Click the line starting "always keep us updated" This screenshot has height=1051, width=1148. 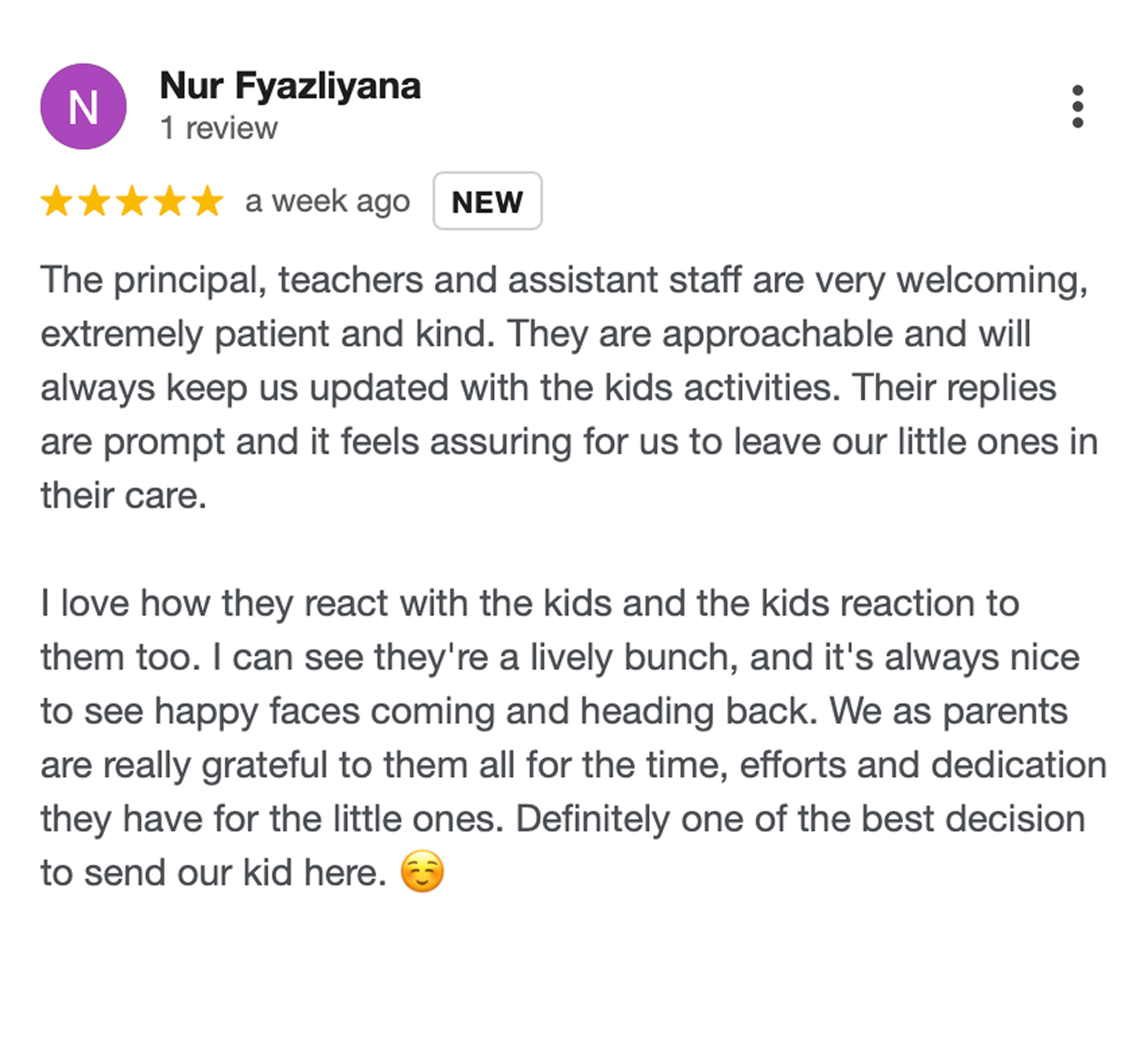(548, 388)
